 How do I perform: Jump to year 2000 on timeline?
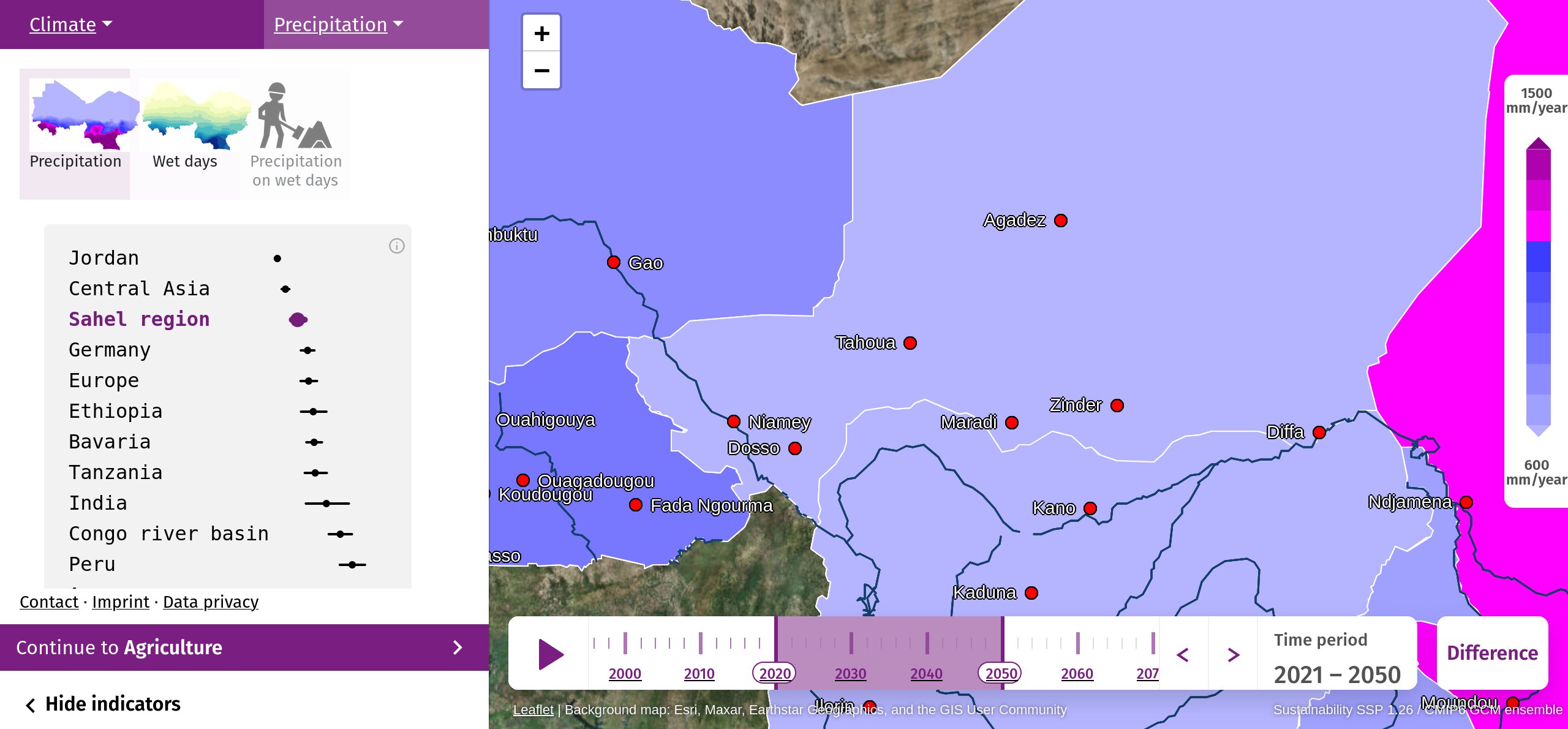coord(625,674)
